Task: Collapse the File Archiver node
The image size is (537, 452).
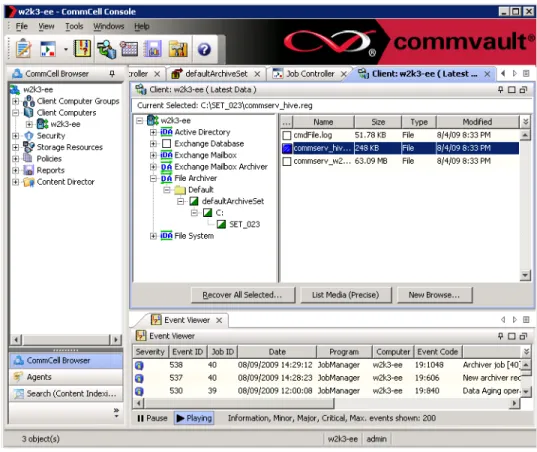Action: 153,178
